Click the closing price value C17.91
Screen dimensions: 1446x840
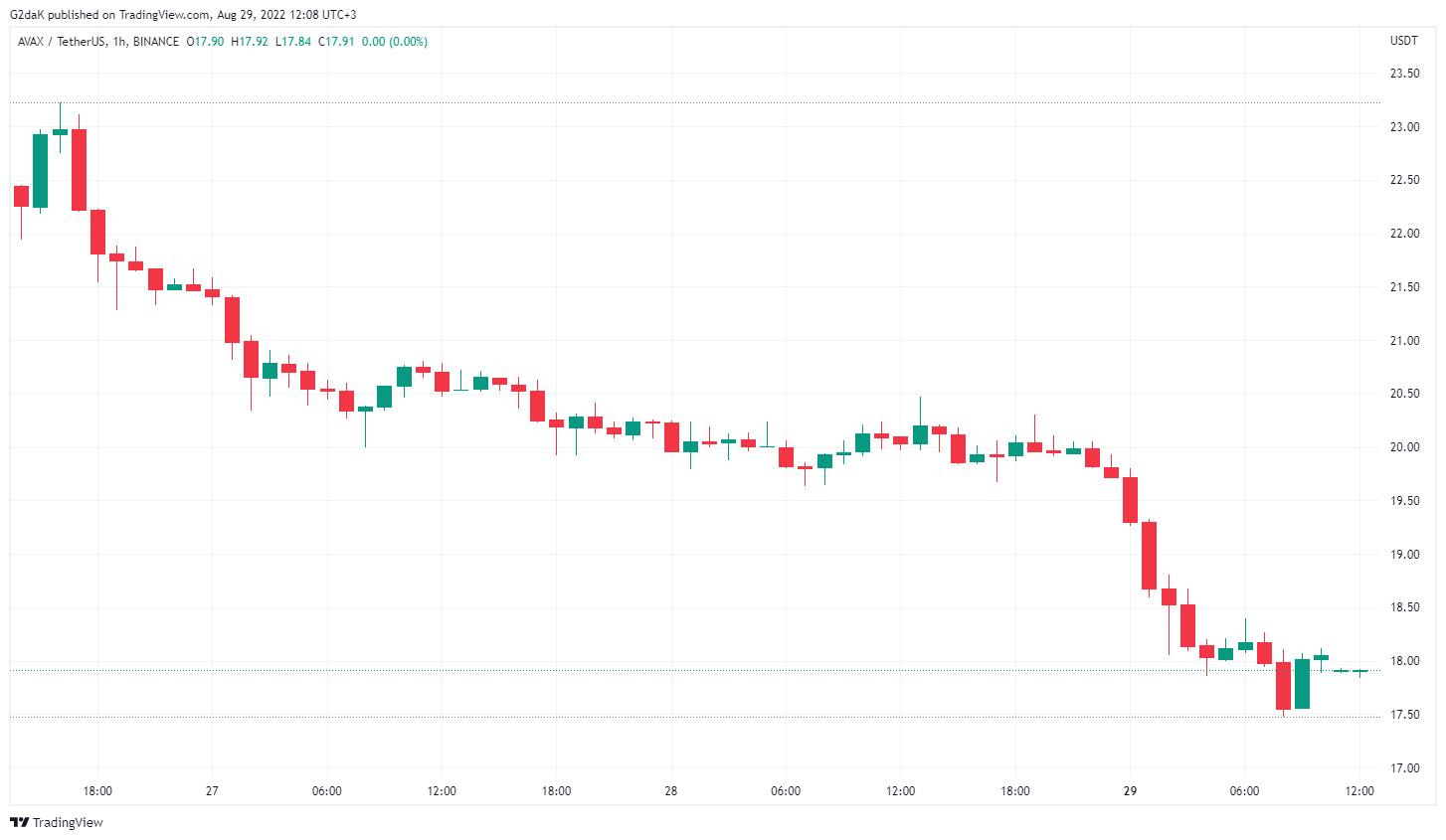click(x=336, y=42)
